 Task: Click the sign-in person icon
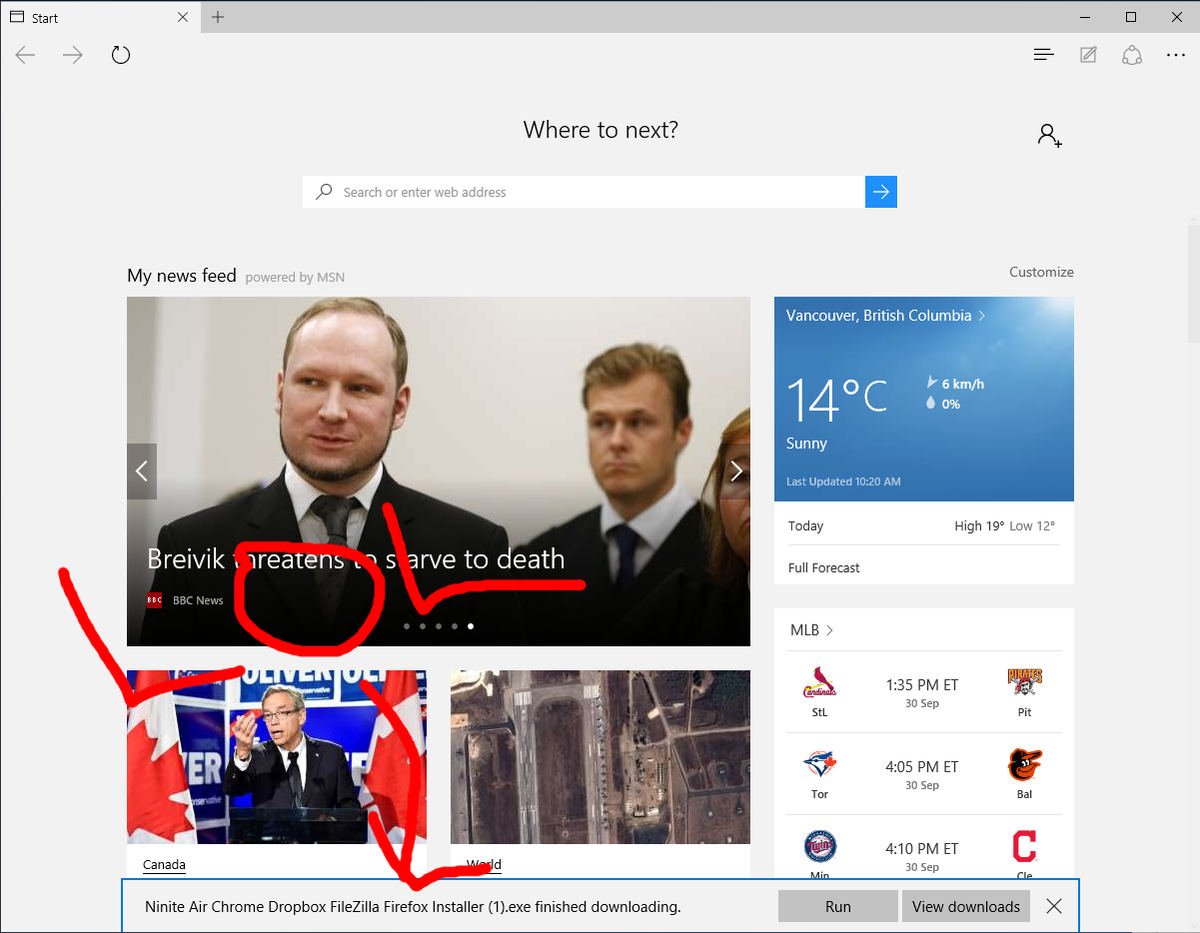[1049, 136]
